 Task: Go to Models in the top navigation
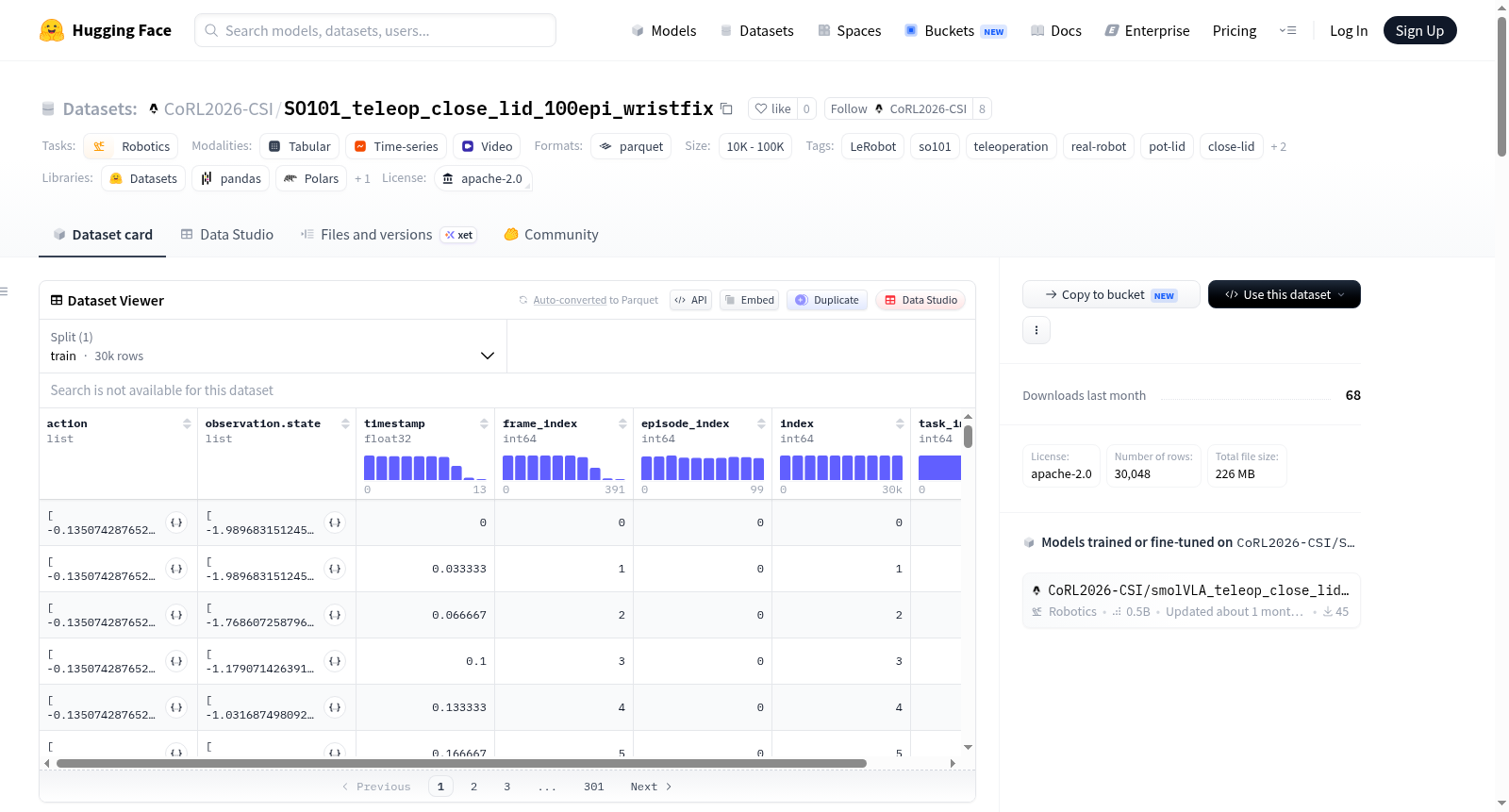pos(664,31)
